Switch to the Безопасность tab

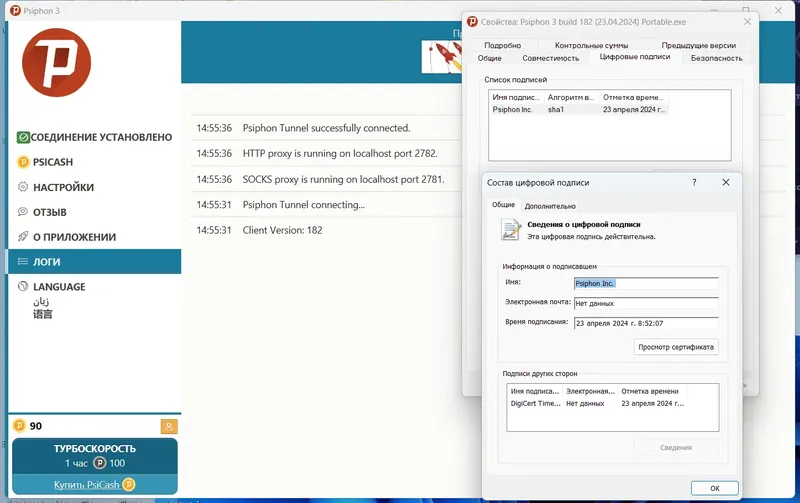716,58
